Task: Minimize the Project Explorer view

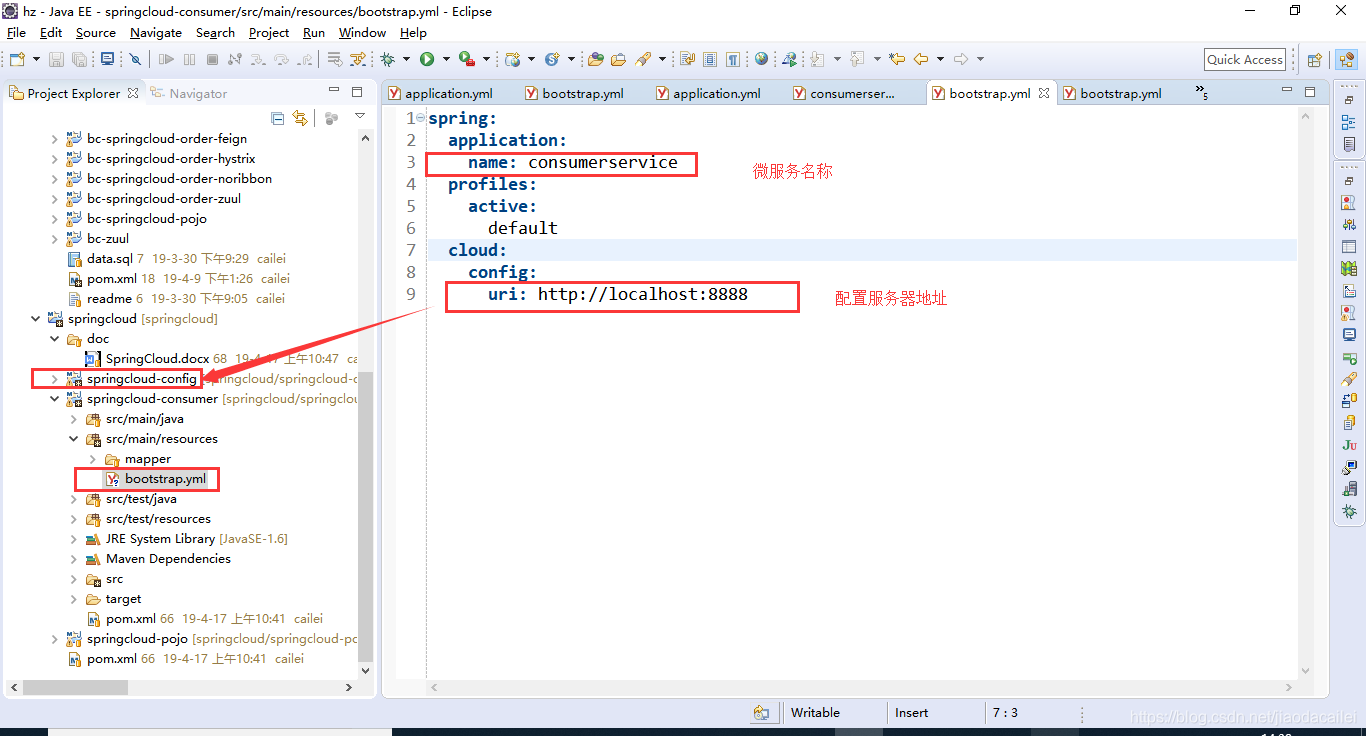Action: click(x=334, y=91)
